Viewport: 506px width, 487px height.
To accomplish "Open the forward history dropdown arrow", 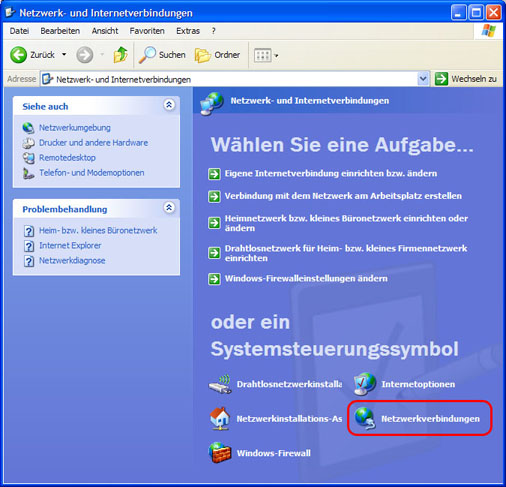I will pos(102,54).
